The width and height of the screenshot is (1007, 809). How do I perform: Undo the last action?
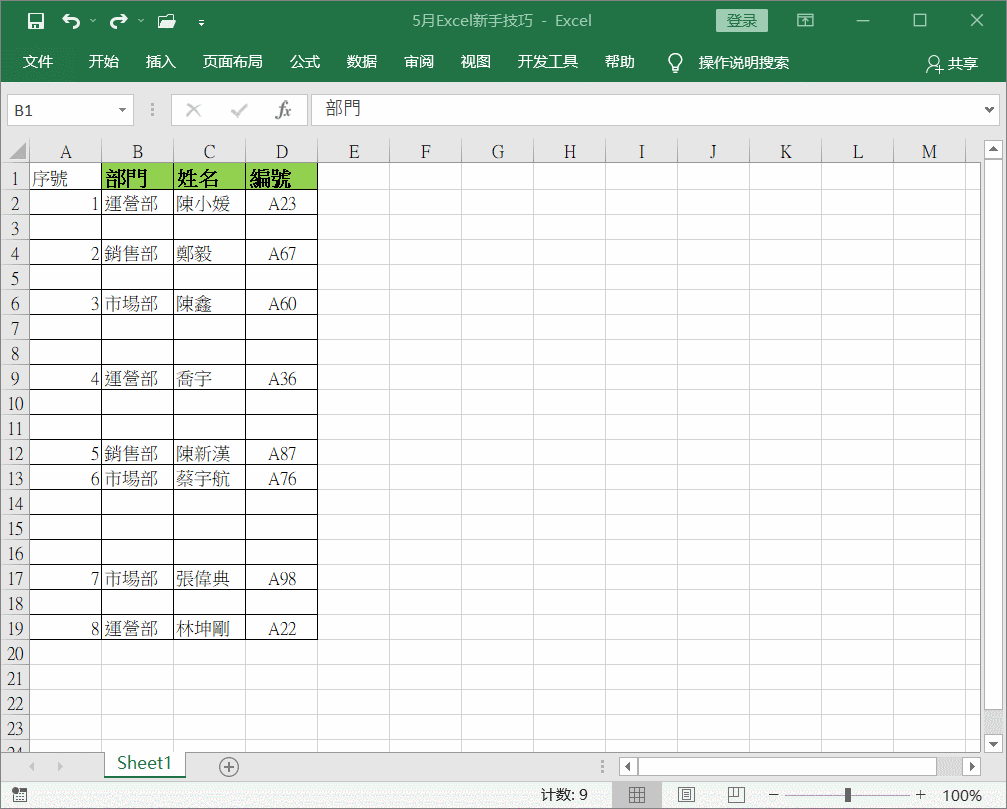pyautogui.click(x=71, y=21)
